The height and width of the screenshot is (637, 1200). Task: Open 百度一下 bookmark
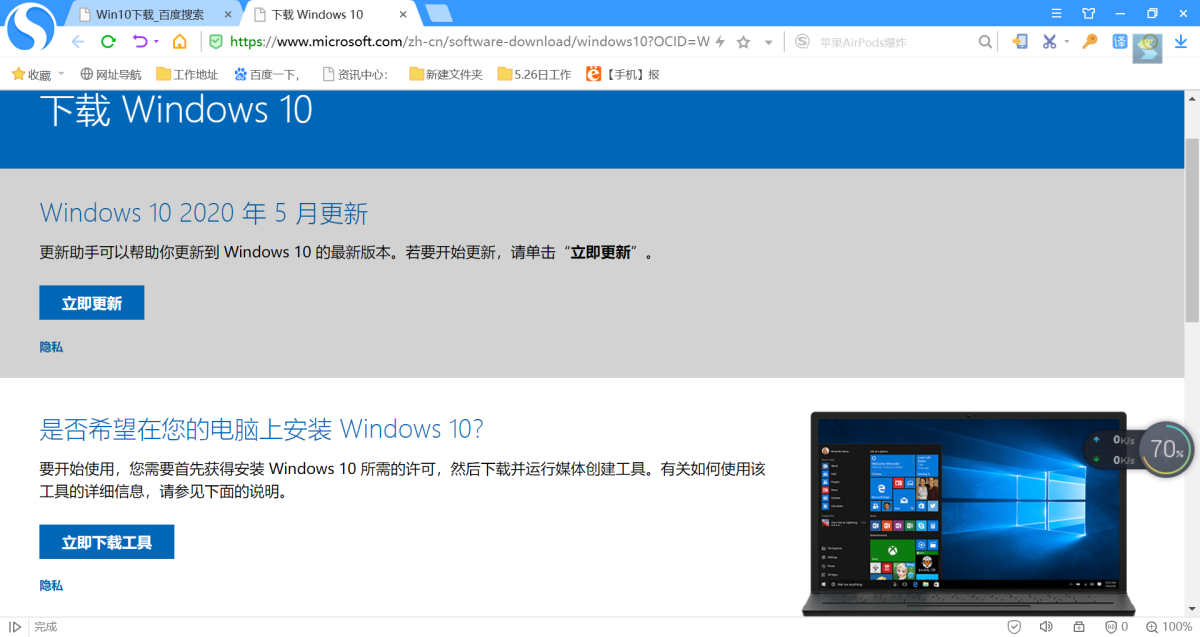pos(267,74)
